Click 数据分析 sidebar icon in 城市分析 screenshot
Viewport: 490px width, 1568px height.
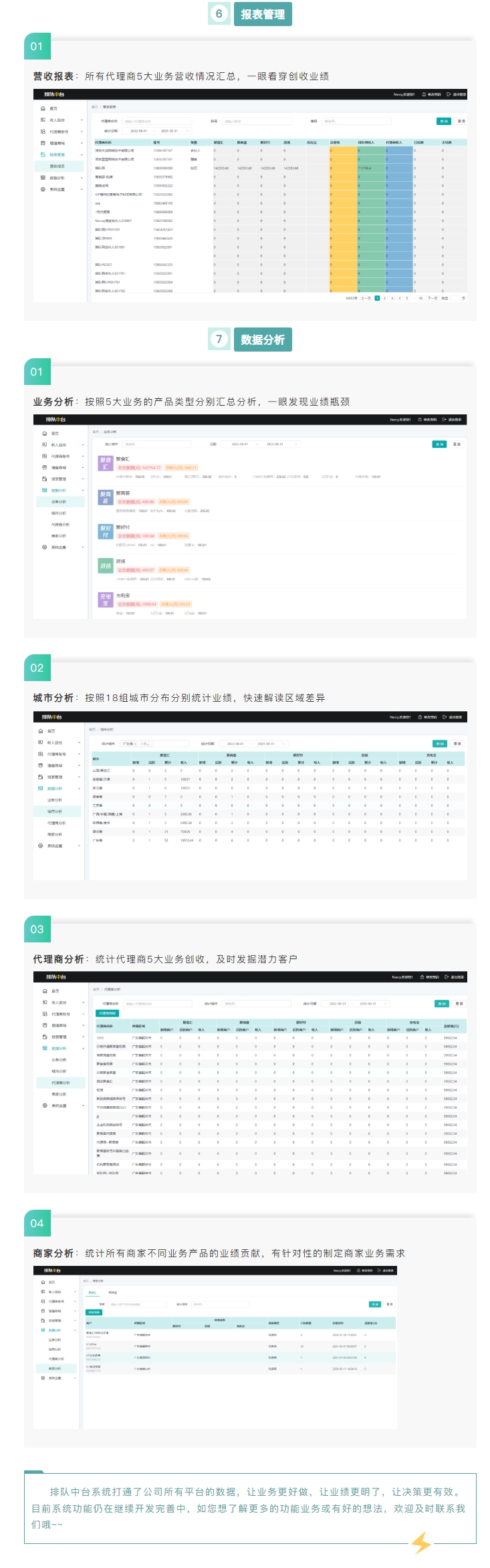tap(40, 788)
